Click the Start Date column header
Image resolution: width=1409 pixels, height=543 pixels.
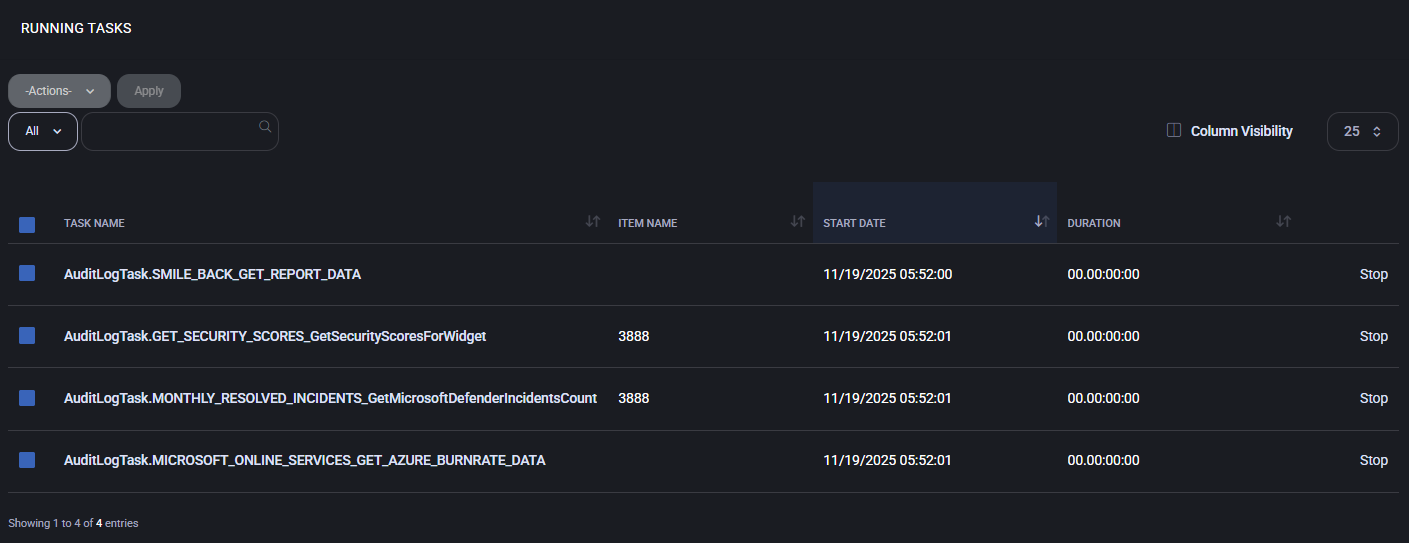click(854, 223)
